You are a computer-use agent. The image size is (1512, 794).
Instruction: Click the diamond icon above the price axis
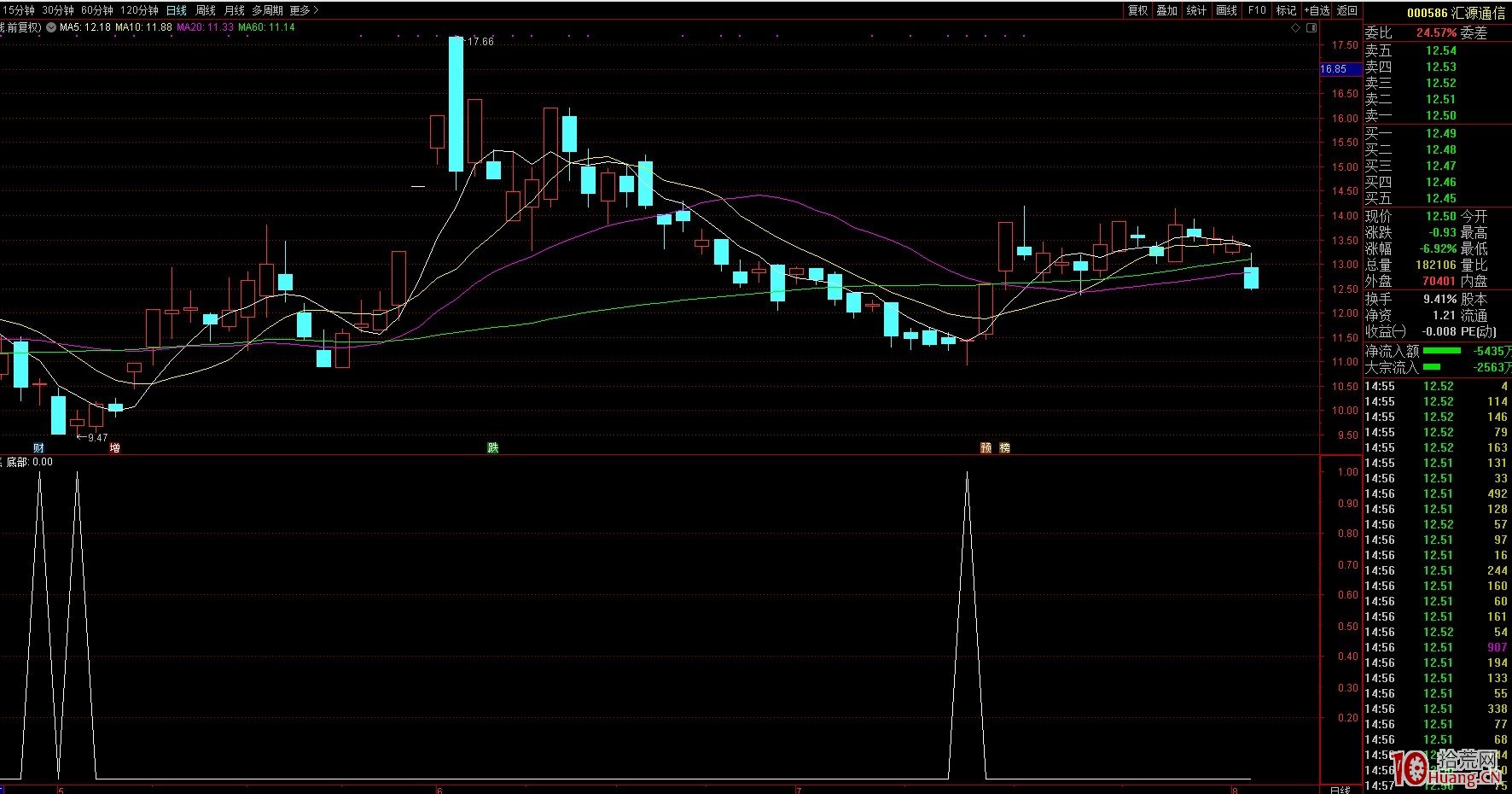pos(1295,28)
